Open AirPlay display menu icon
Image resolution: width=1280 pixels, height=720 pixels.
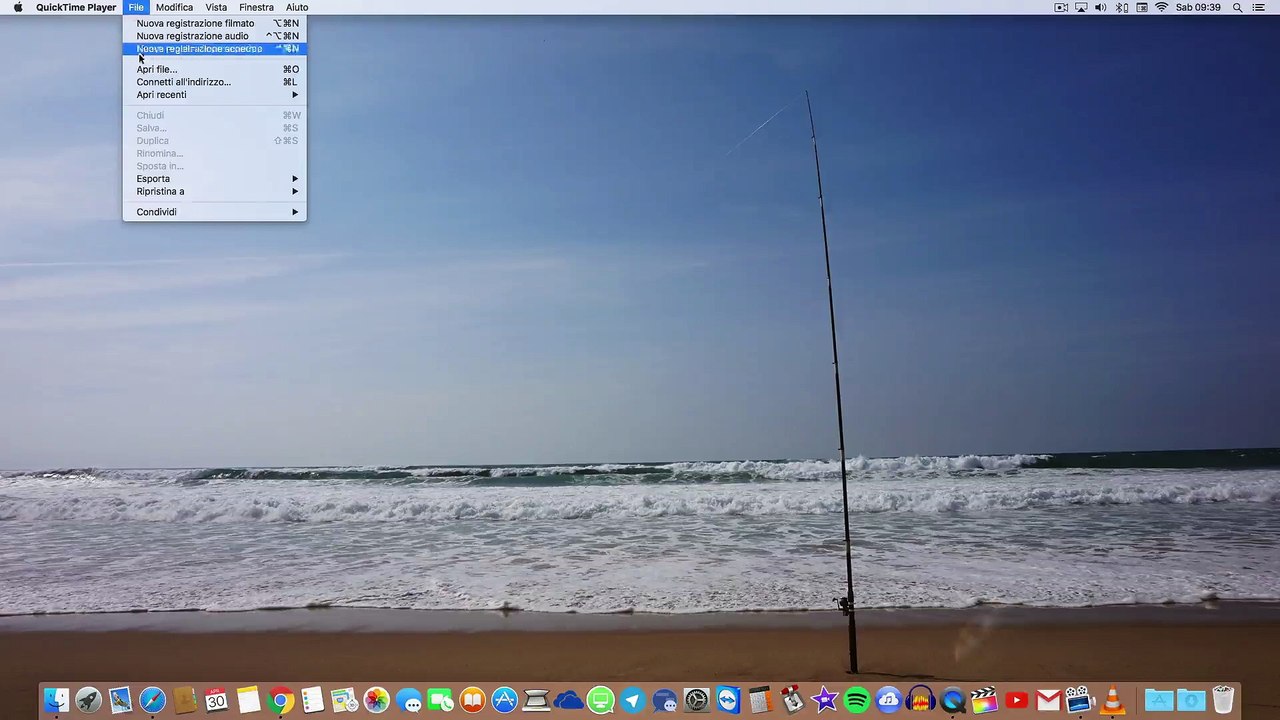tap(1081, 7)
